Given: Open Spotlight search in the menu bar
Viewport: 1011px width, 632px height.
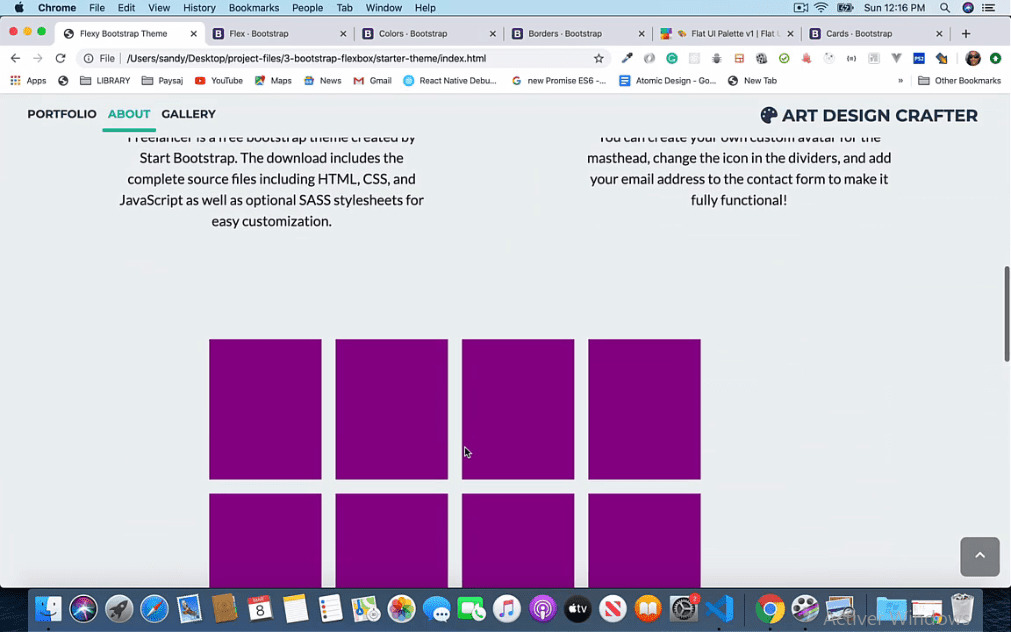Looking at the screenshot, I should 944,8.
